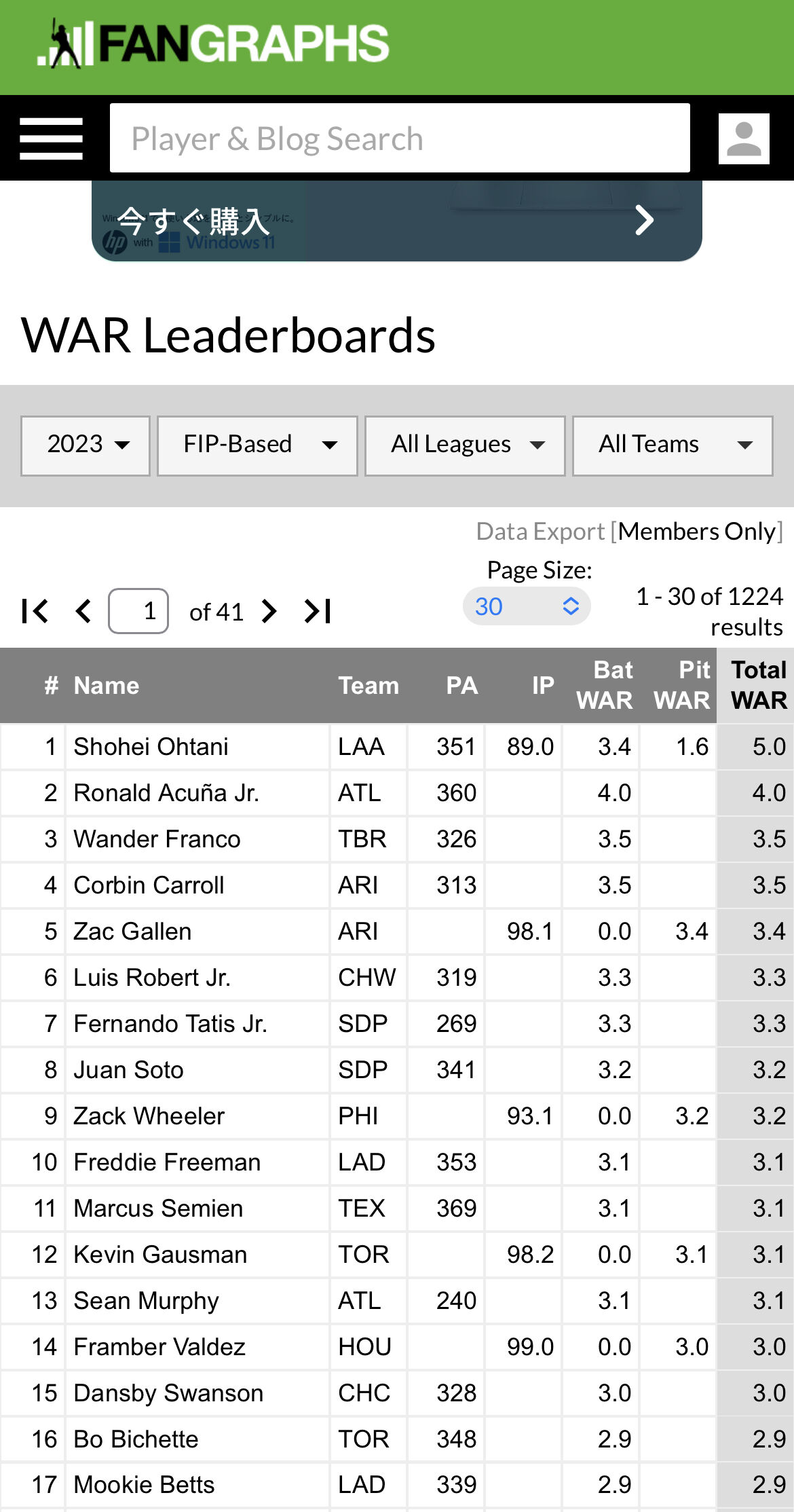This screenshot has width=794, height=1512.
Task: Open the hamburger navigation menu
Action: [x=52, y=139]
